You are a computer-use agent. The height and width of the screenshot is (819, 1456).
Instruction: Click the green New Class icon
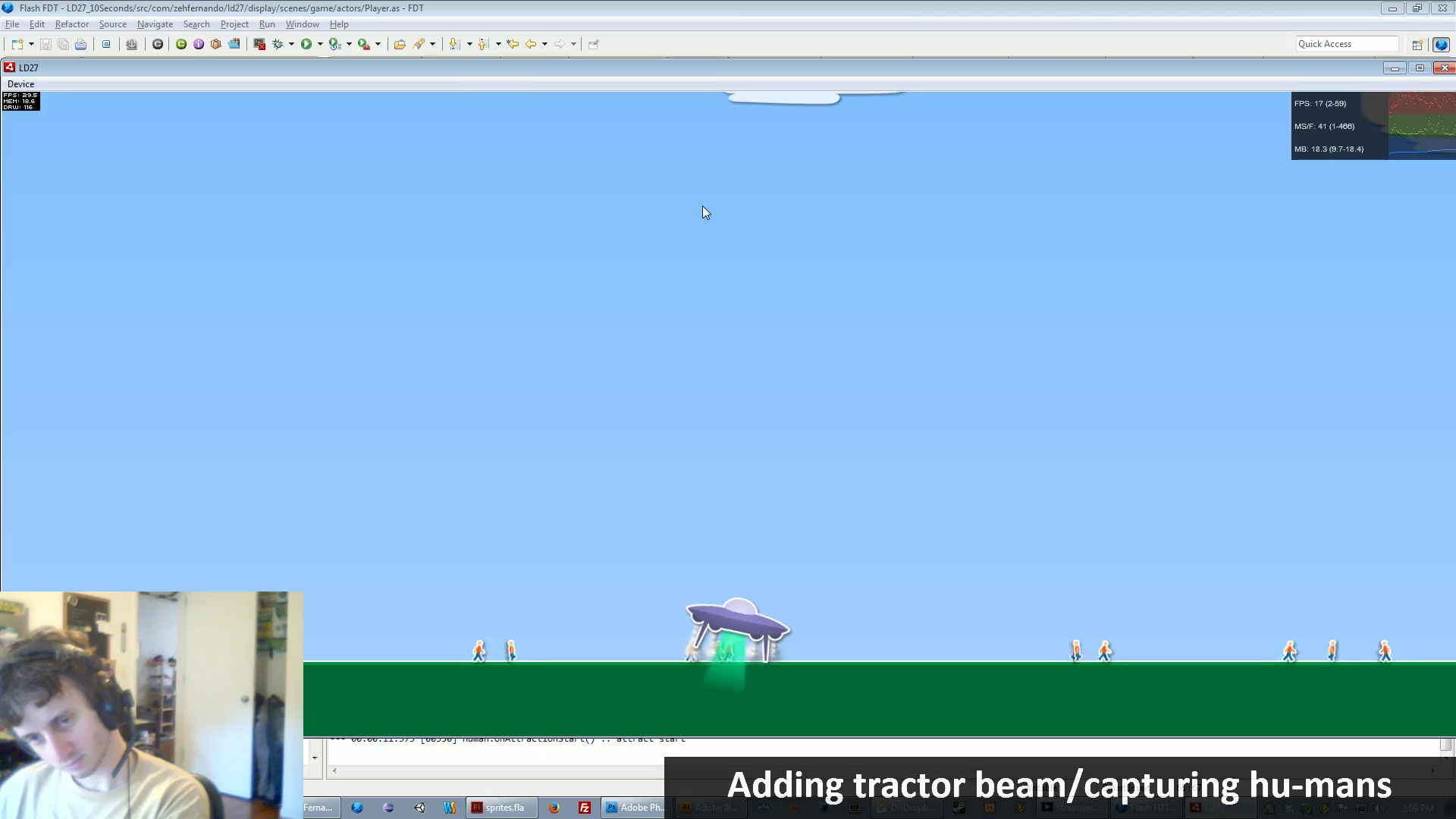click(181, 44)
